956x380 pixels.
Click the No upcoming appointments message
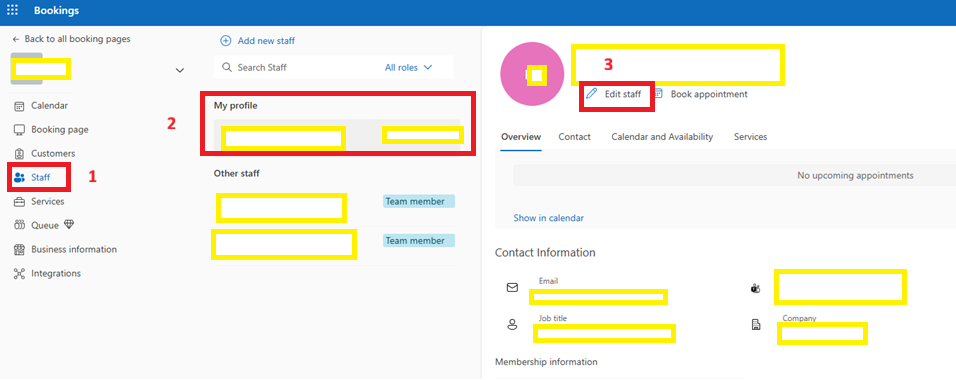pyautogui.click(x=855, y=176)
